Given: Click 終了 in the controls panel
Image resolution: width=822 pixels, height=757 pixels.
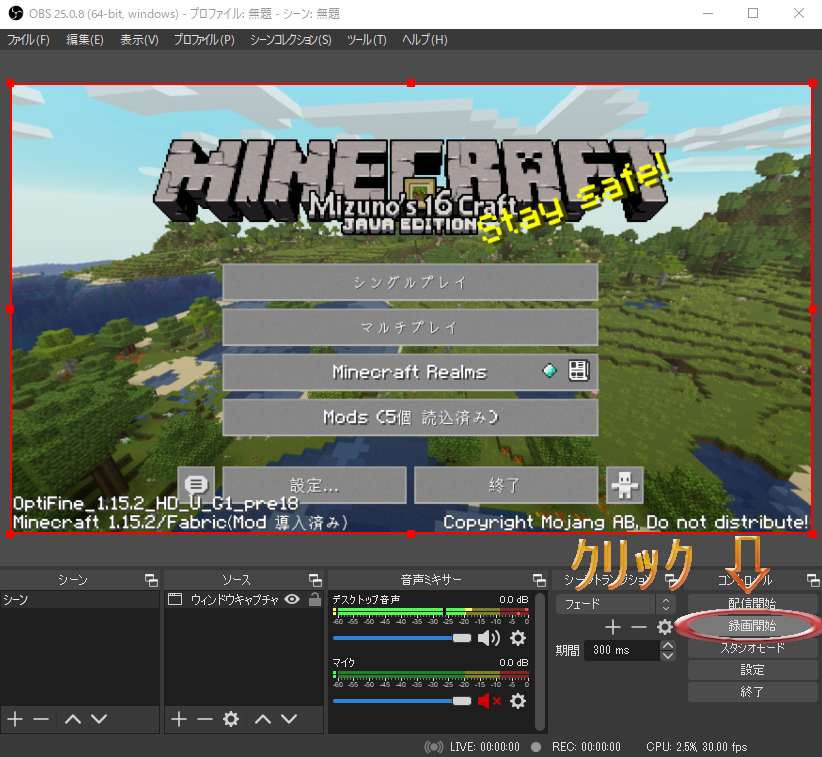Looking at the screenshot, I should click(x=752, y=691).
